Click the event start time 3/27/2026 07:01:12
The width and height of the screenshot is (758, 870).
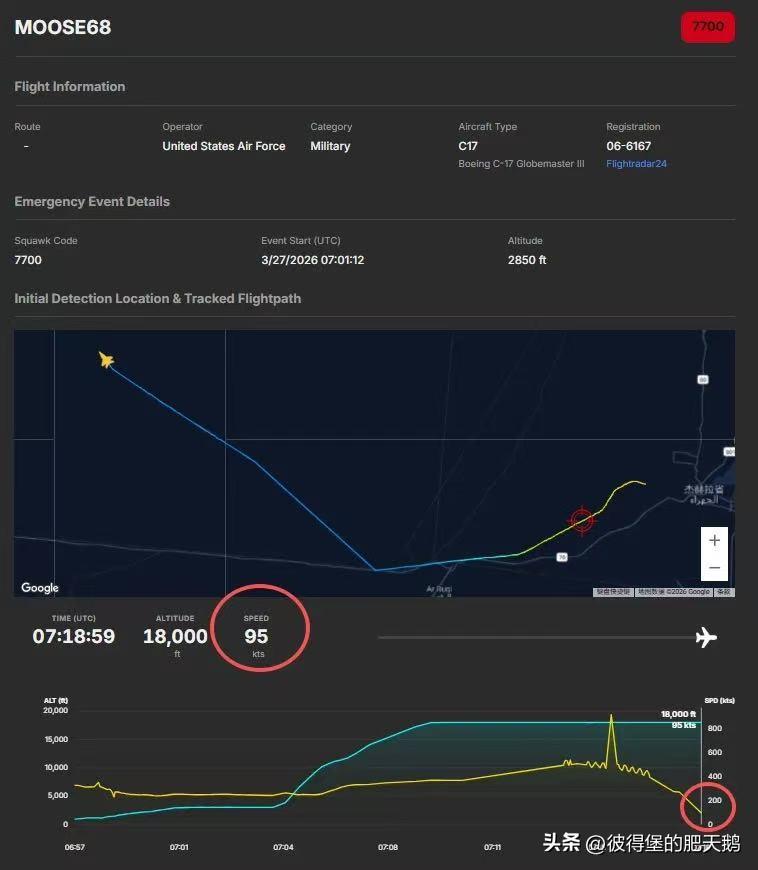click(x=312, y=260)
